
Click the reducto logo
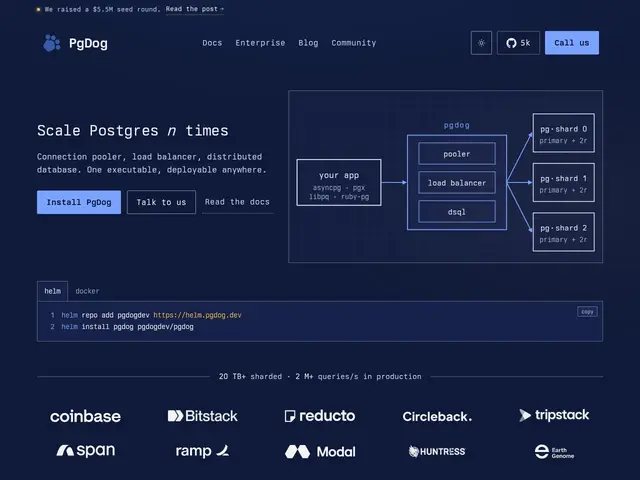[x=320, y=416]
